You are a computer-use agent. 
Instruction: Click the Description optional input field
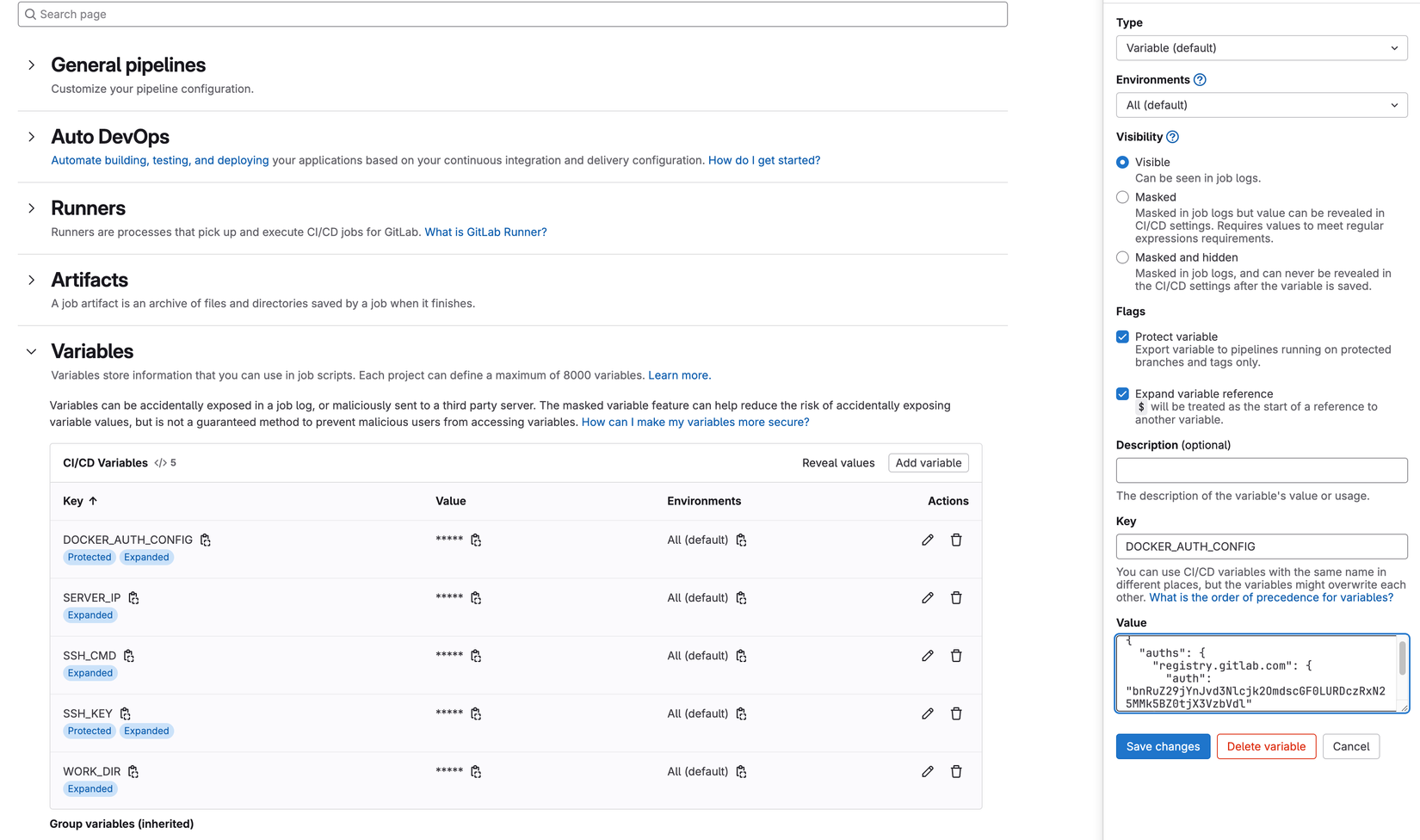1261,470
